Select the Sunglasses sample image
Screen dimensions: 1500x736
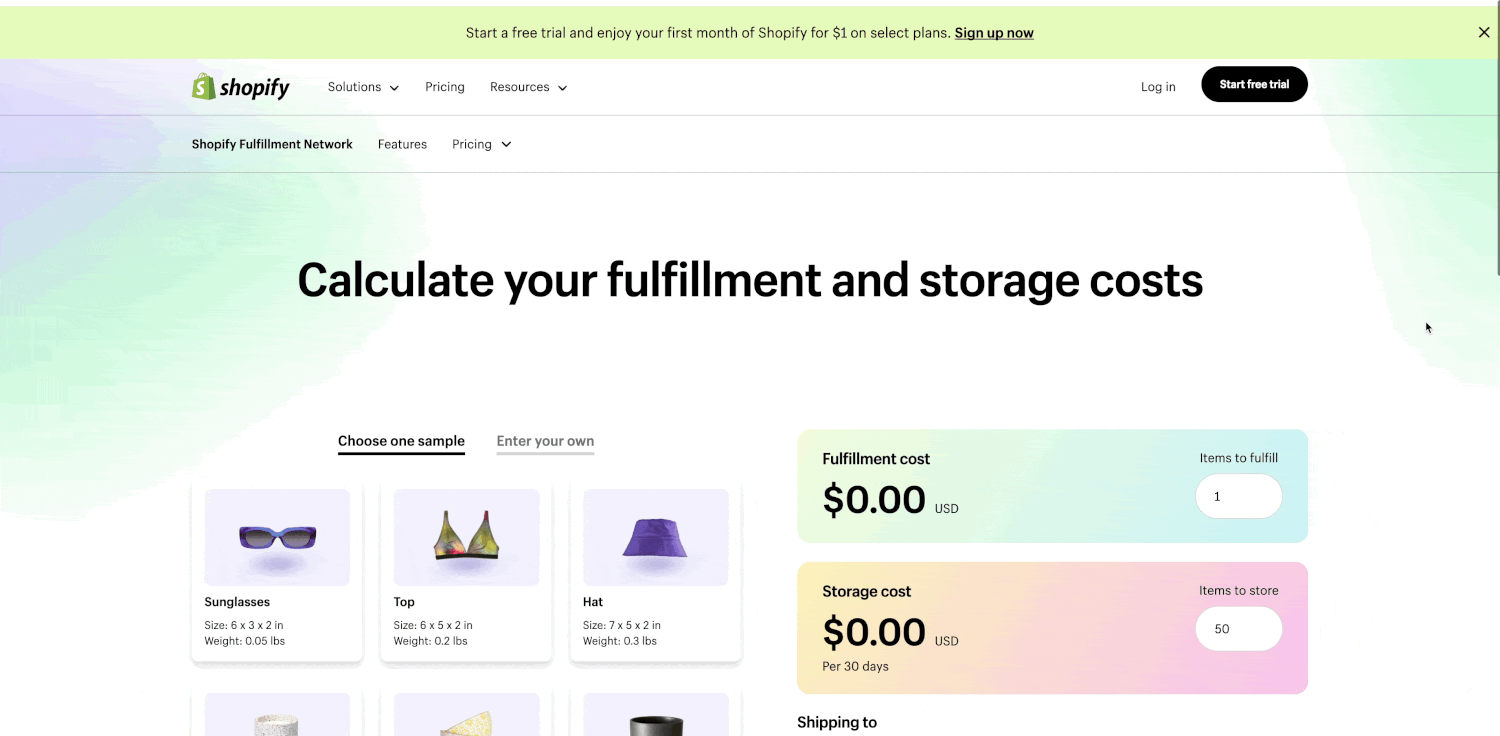pos(277,537)
